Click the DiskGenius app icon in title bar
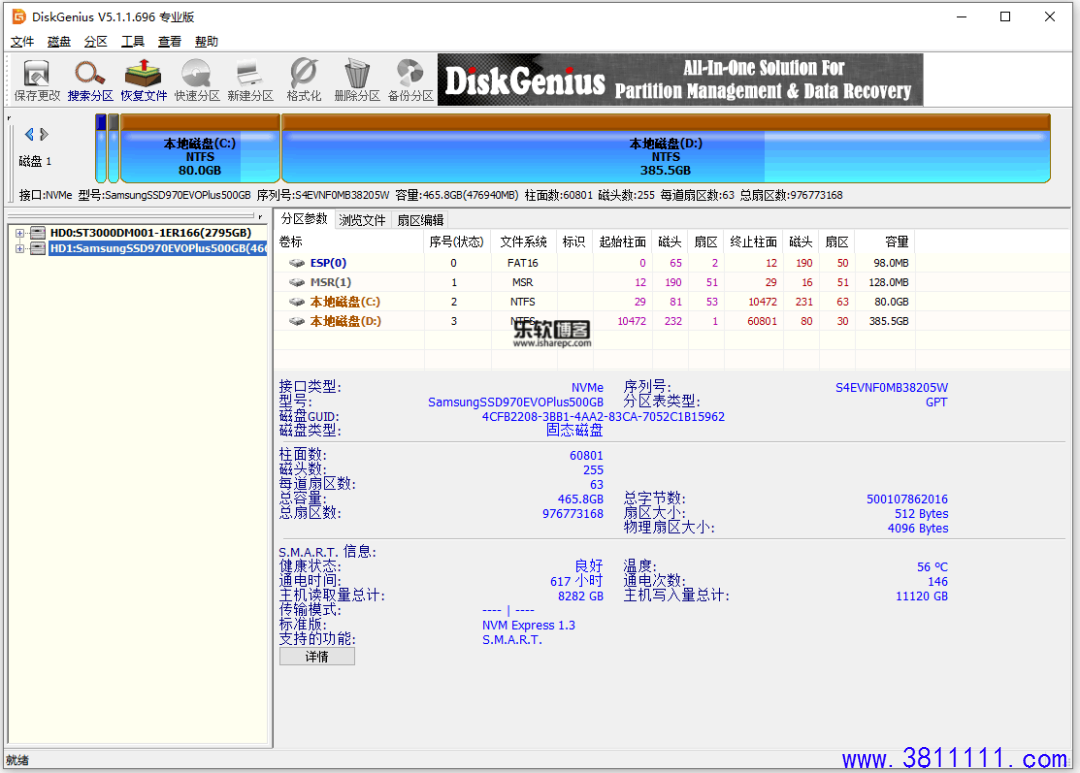Screen dimensions: 1080x773 pyautogui.click(x=19, y=17)
